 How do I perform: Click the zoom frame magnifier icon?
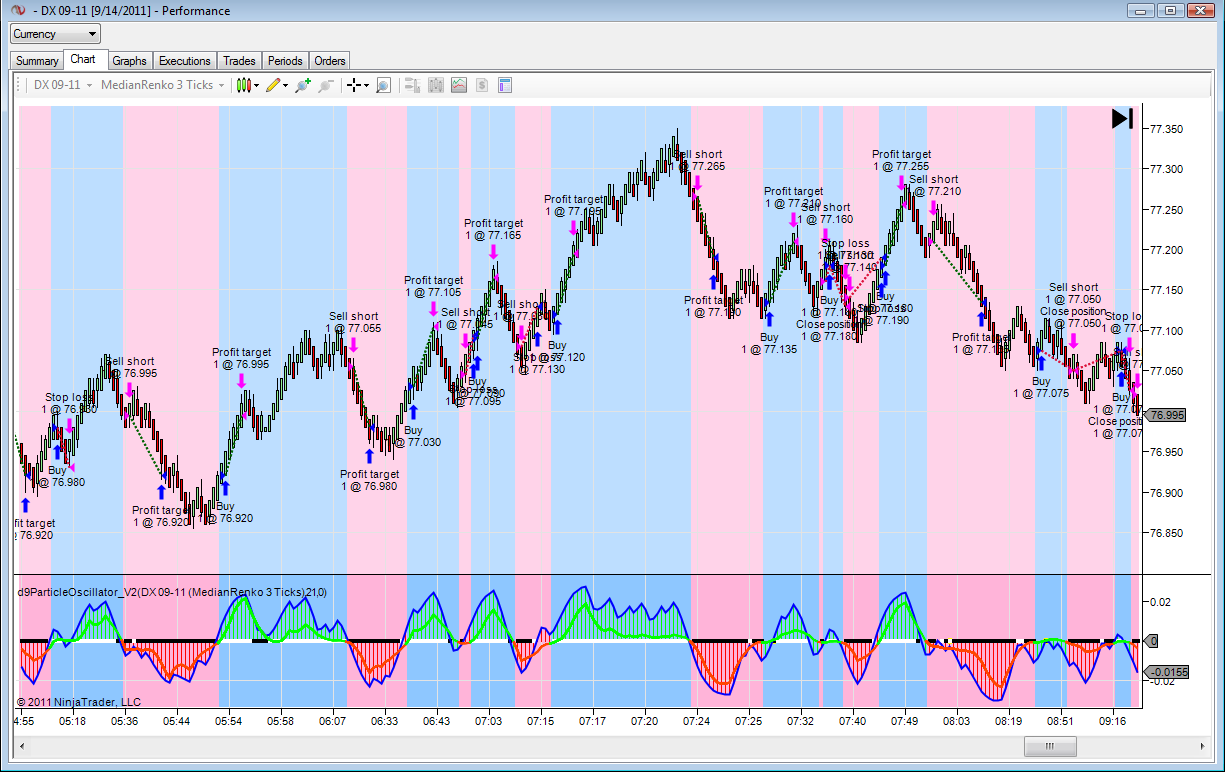383,85
